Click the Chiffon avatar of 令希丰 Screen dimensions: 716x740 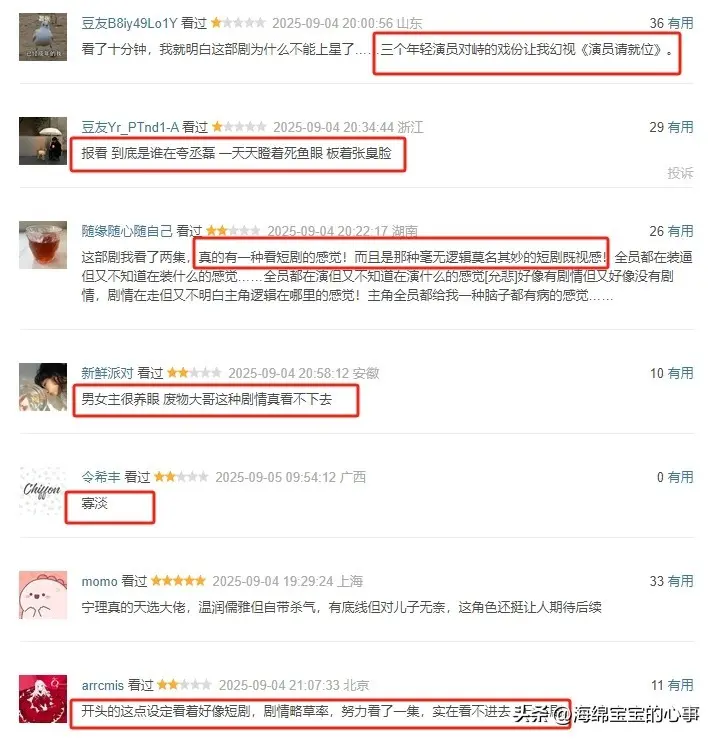click(x=43, y=491)
